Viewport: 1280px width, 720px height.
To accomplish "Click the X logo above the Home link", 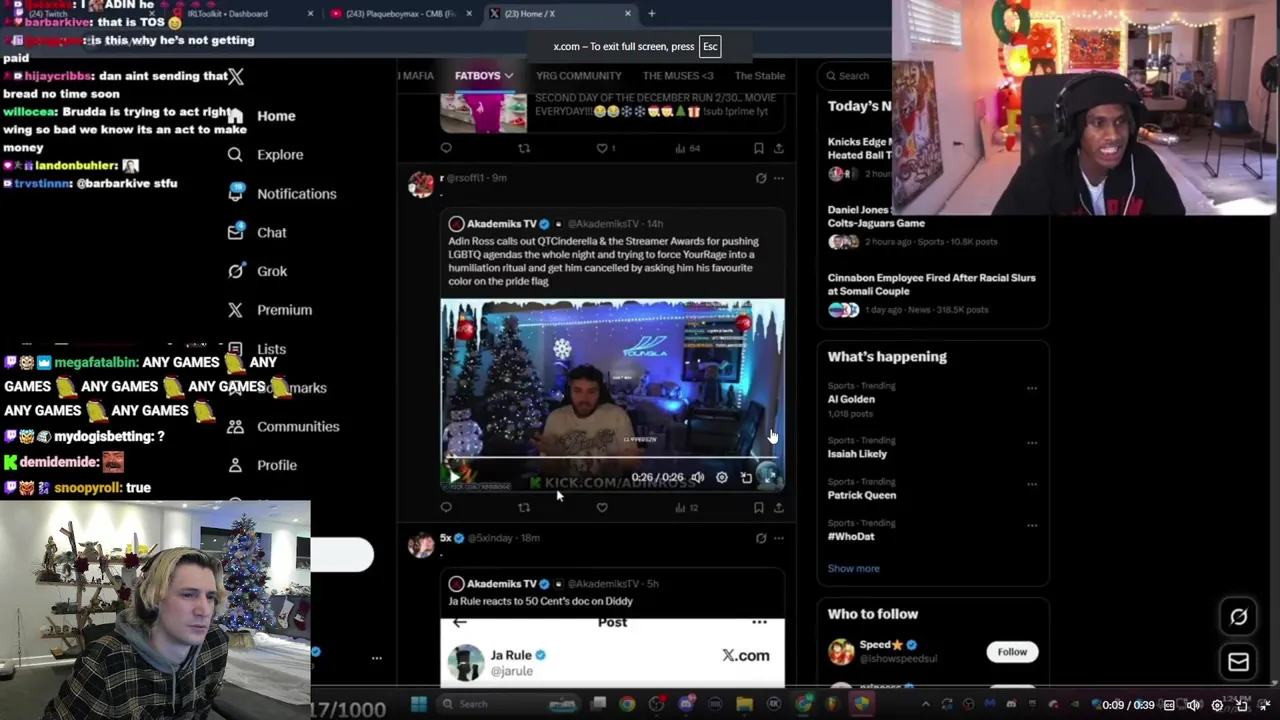I will [235, 76].
